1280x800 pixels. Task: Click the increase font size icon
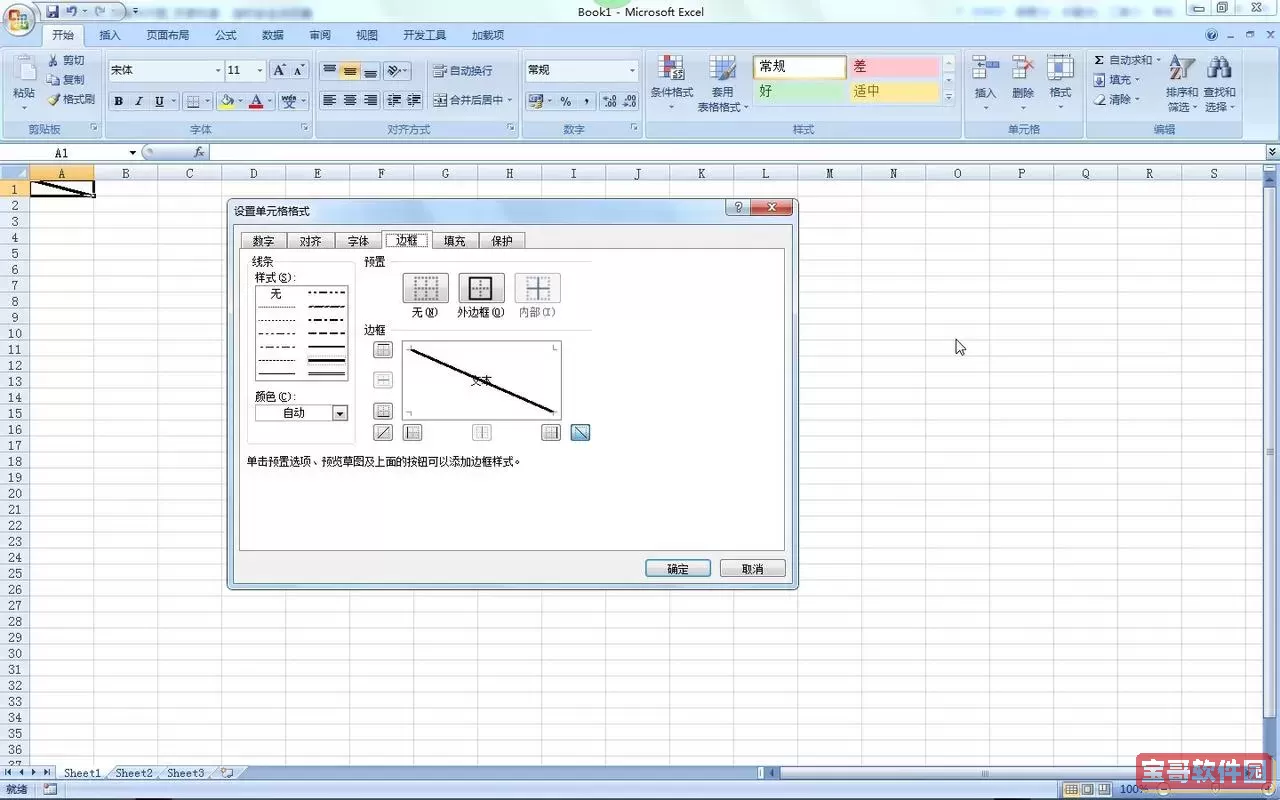(x=280, y=70)
